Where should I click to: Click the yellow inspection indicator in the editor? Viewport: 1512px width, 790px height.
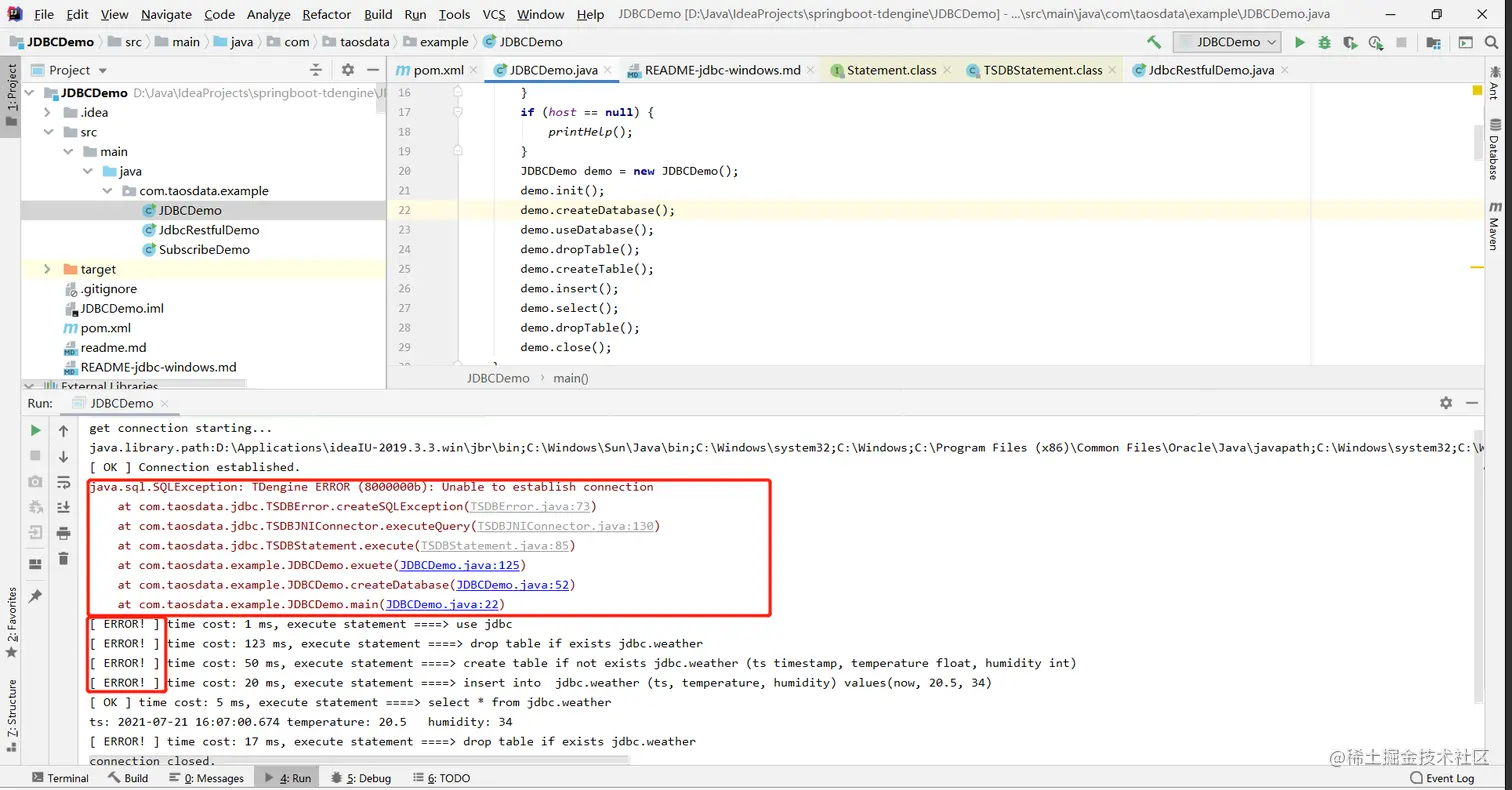(1477, 91)
